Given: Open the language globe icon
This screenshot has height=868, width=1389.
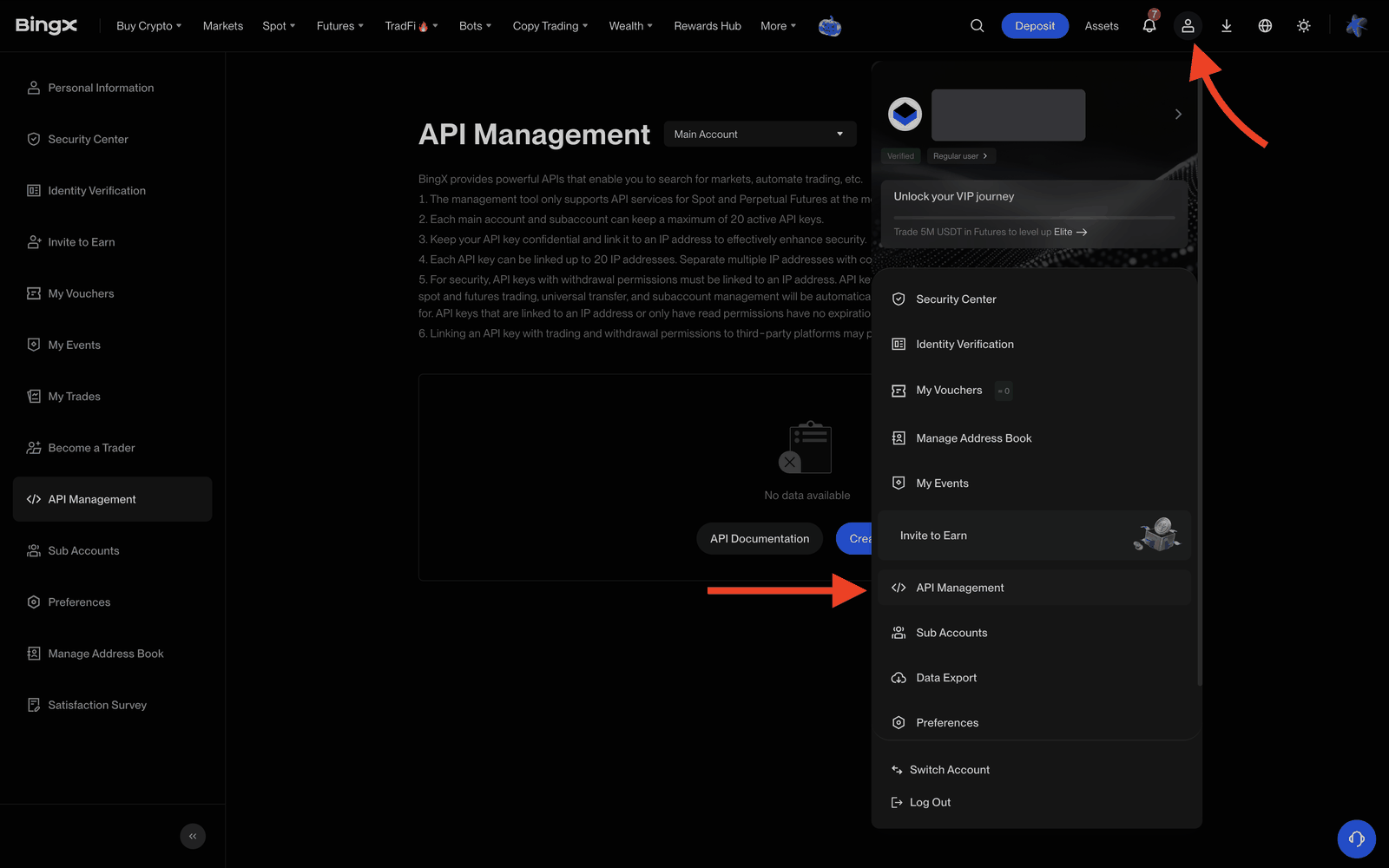Looking at the screenshot, I should (1265, 26).
